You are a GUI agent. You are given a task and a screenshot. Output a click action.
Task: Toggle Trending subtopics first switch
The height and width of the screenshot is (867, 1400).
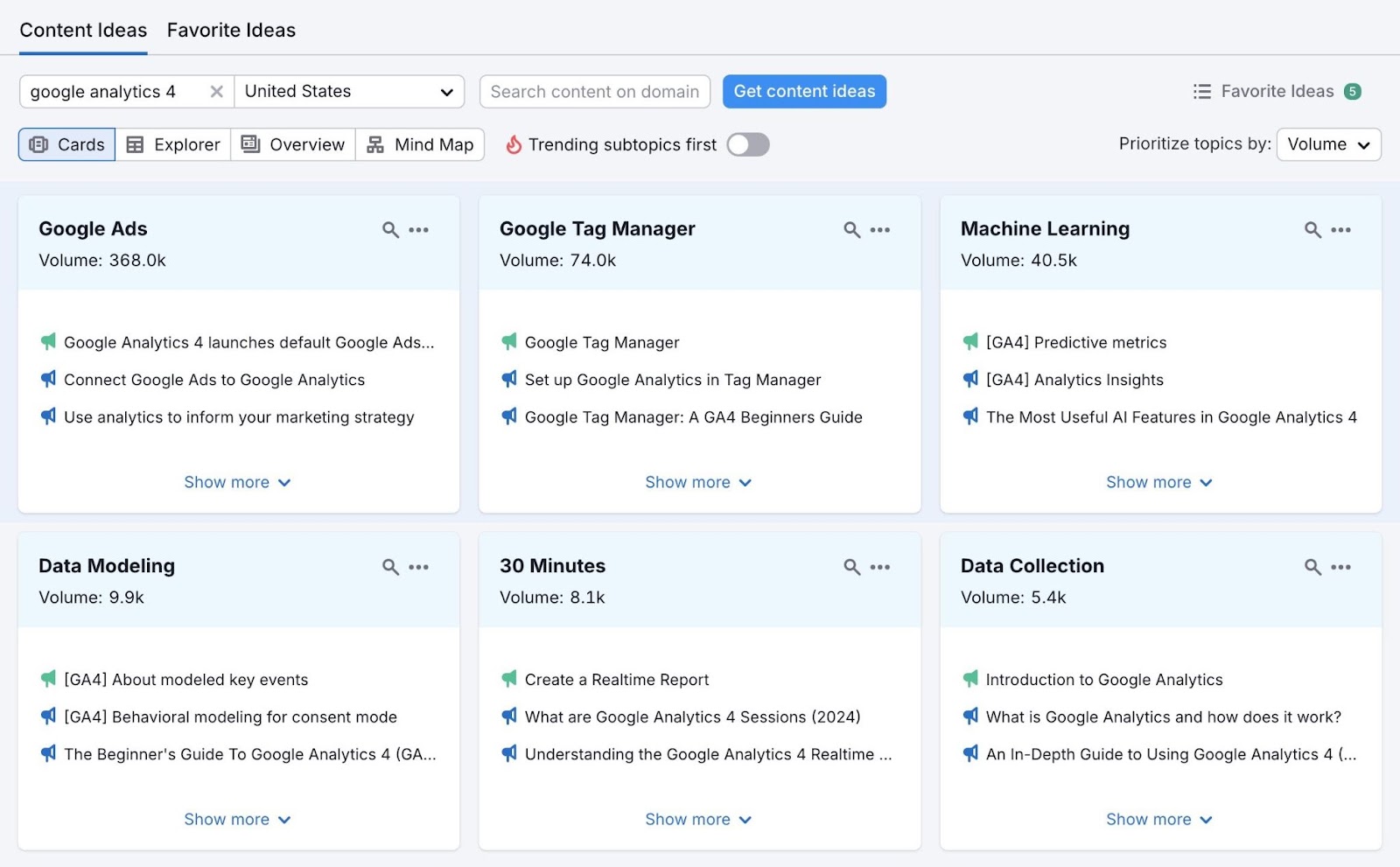tap(748, 144)
